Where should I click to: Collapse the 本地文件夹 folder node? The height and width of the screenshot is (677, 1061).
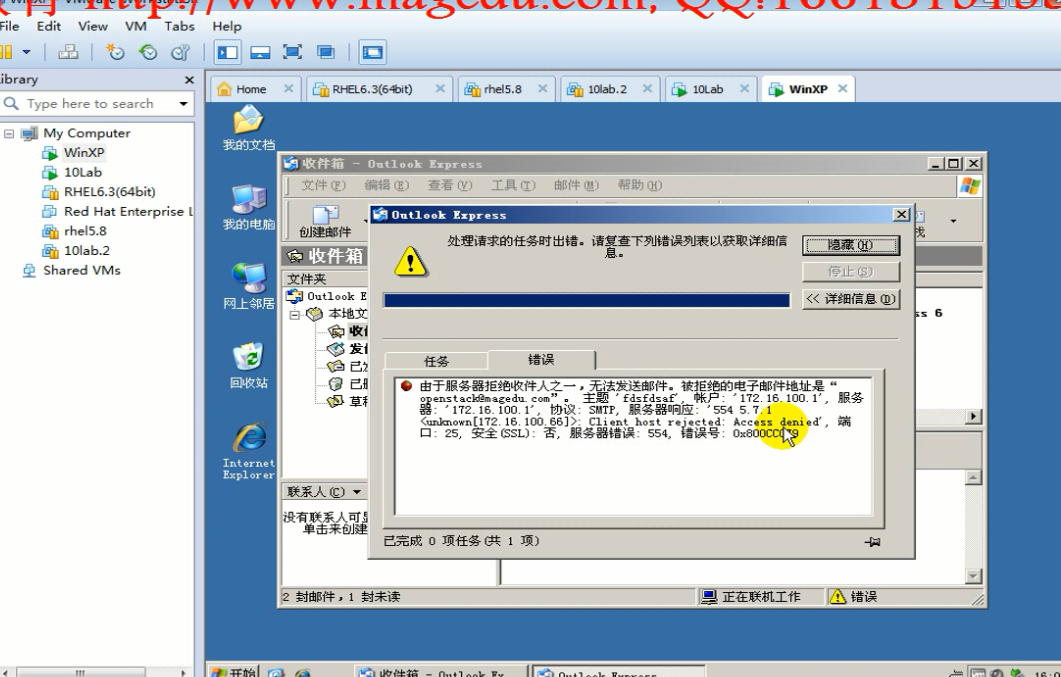[295, 314]
